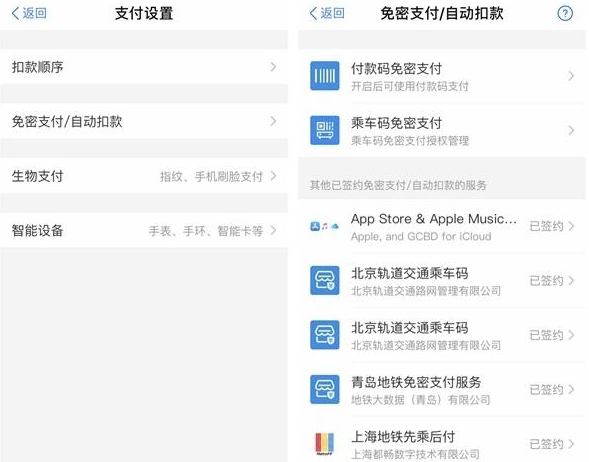Click 免密支付/自动扣款 page title
Image resolution: width=589 pixels, height=462 pixels.
(x=442, y=14)
